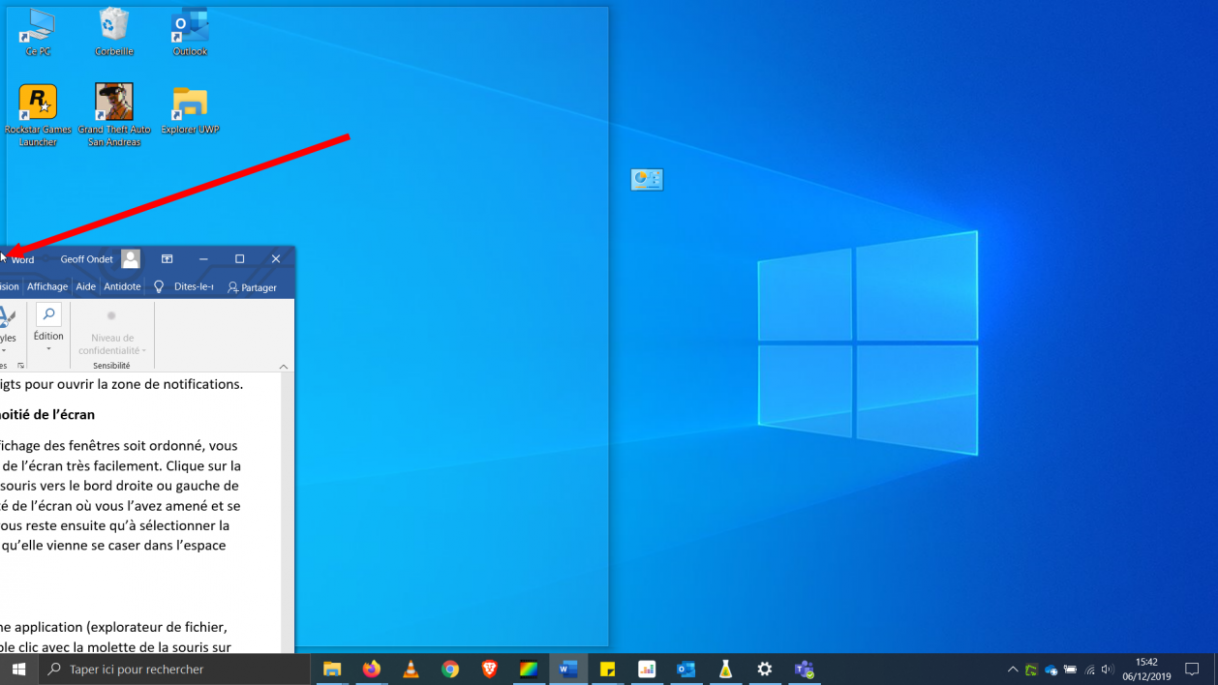Open the Antidote ribbon tab

click(x=122, y=287)
